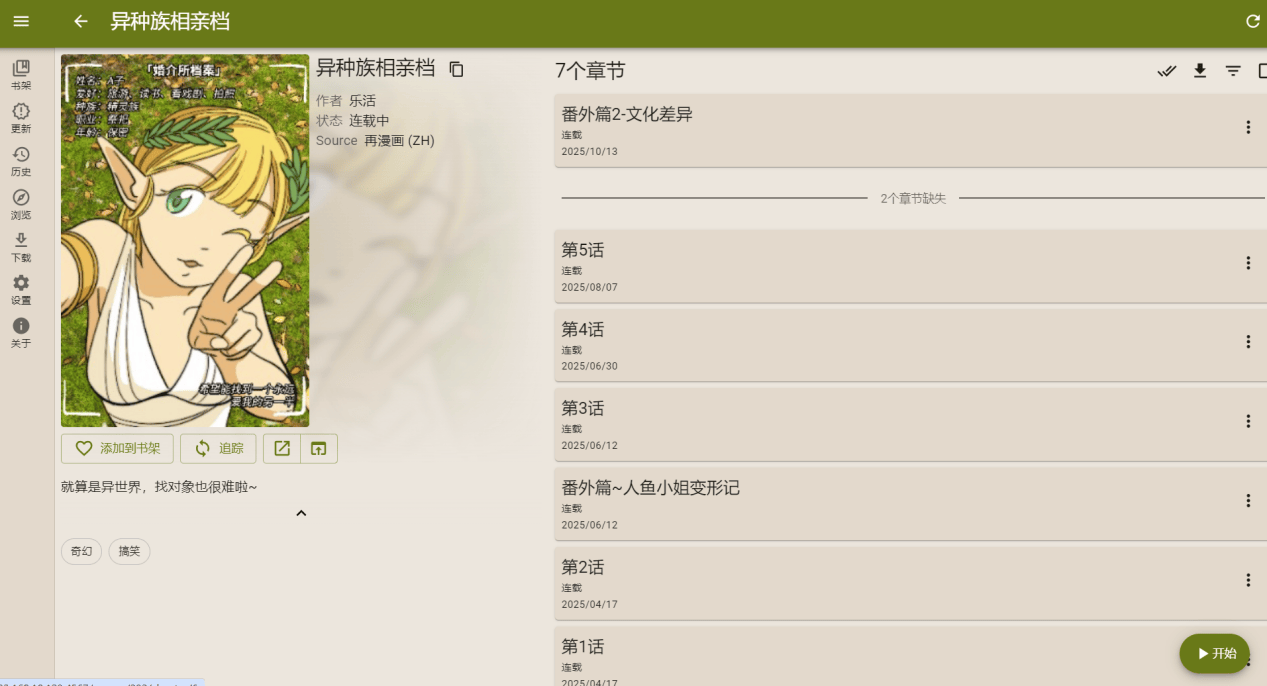Screen dimensions: 1267x686
Task: Click the 追踪 tracking button
Action: pos(218,448)
